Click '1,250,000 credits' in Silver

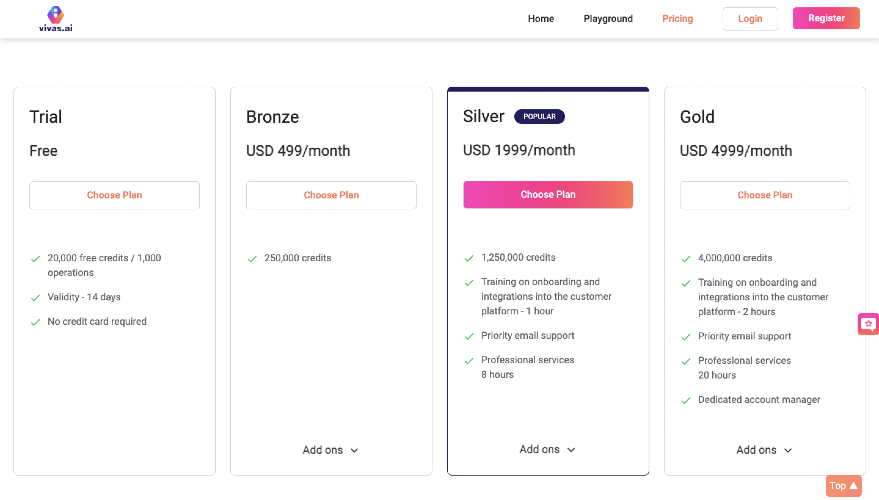click(x=519, y=257)
